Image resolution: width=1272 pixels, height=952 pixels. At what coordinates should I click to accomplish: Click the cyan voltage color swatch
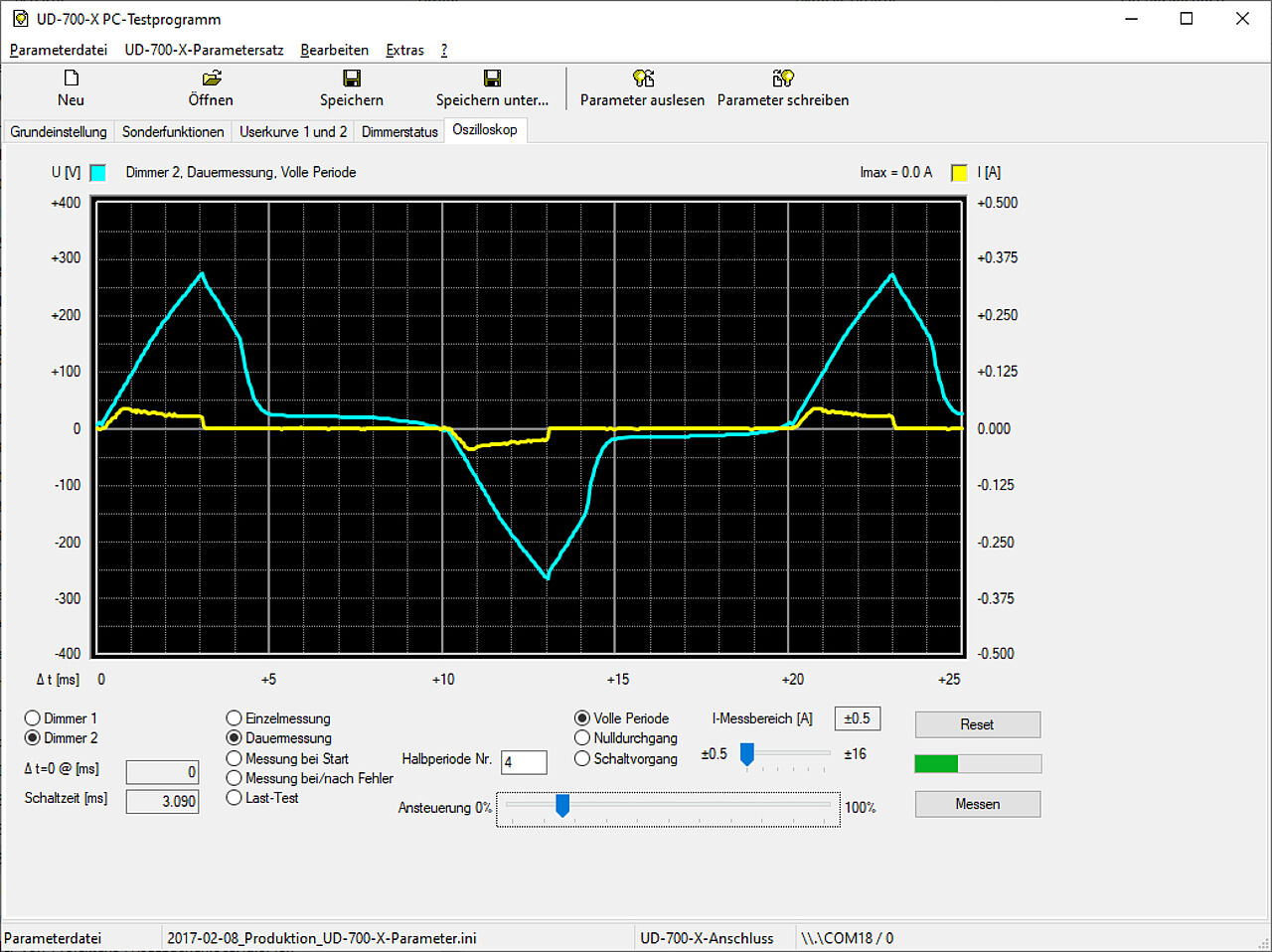pyautogui.click(x=98, y=173)
